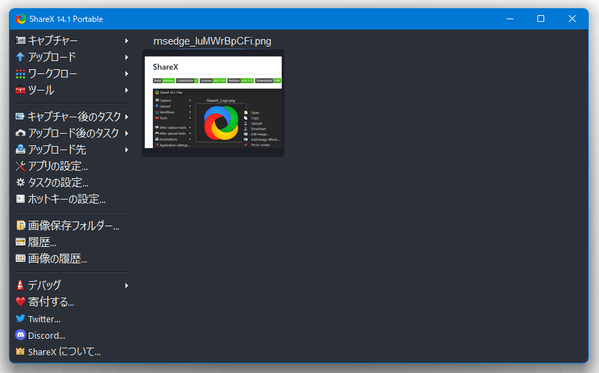
Task: Click the msedge_luMWrBpCFi.png file name
Action: (212, 41)
